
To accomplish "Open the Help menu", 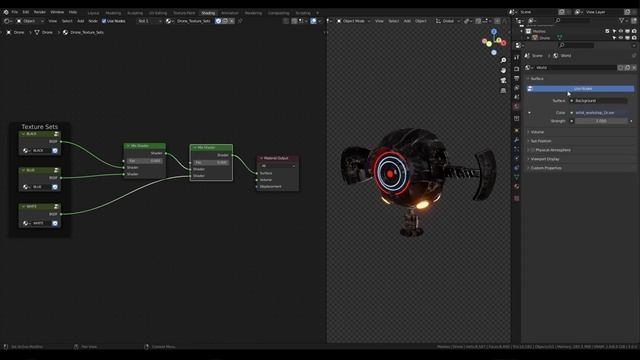I will pos(73,12).
